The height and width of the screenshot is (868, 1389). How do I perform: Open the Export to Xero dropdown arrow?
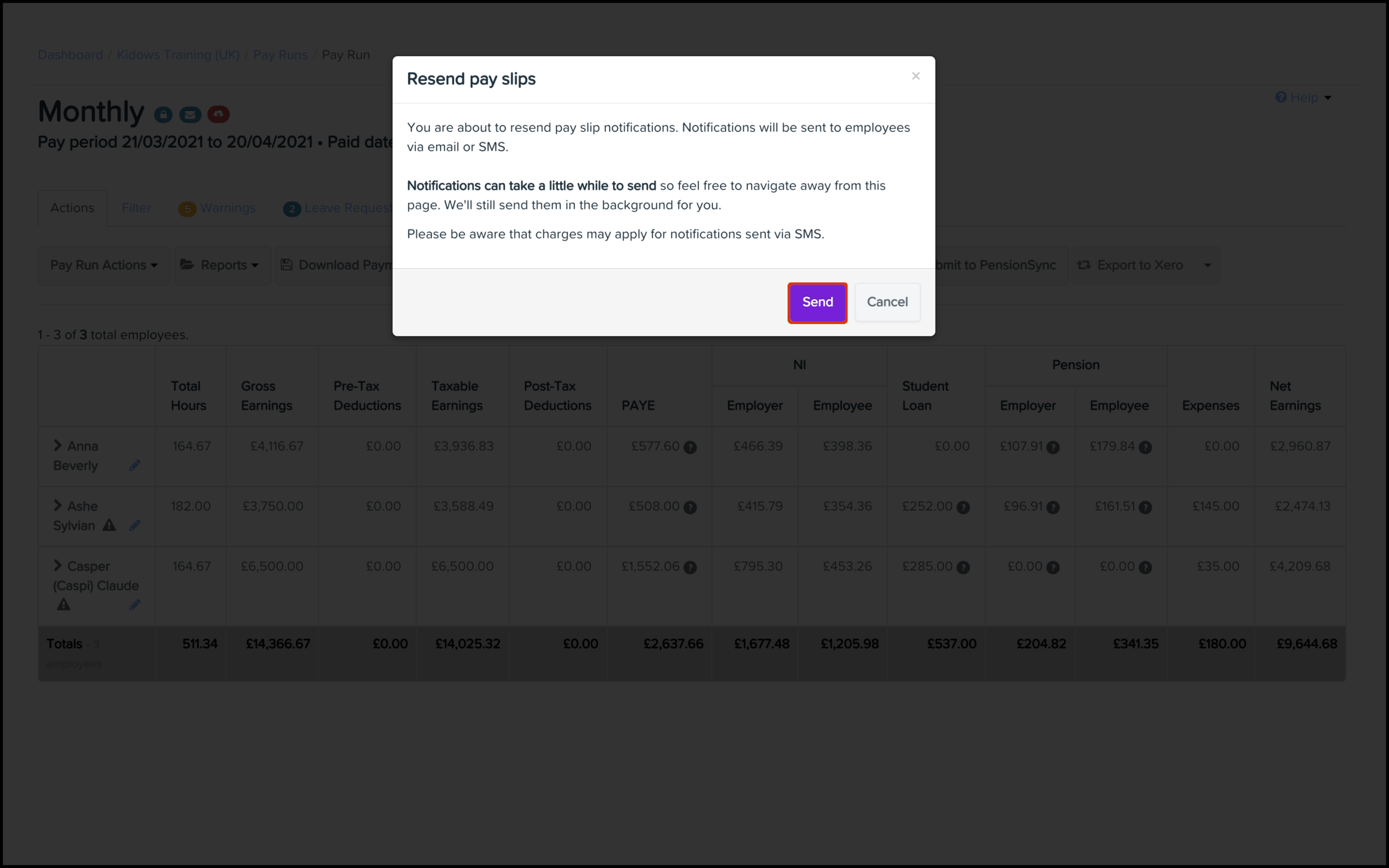(1207, 265)
